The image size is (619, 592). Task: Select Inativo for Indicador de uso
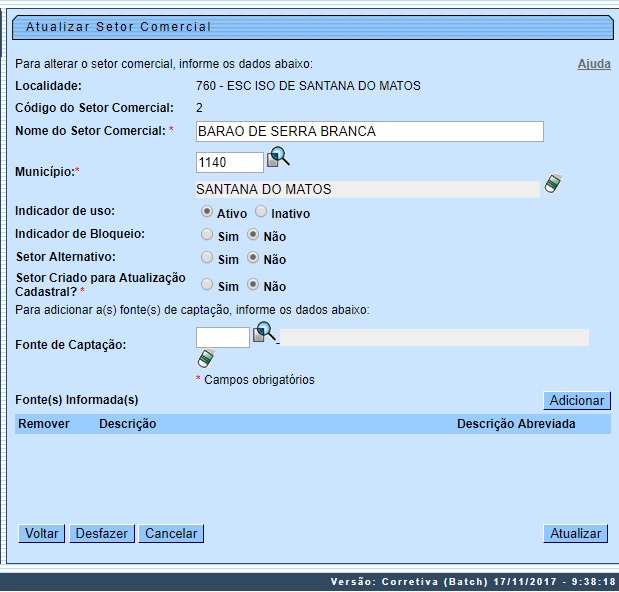261,212
